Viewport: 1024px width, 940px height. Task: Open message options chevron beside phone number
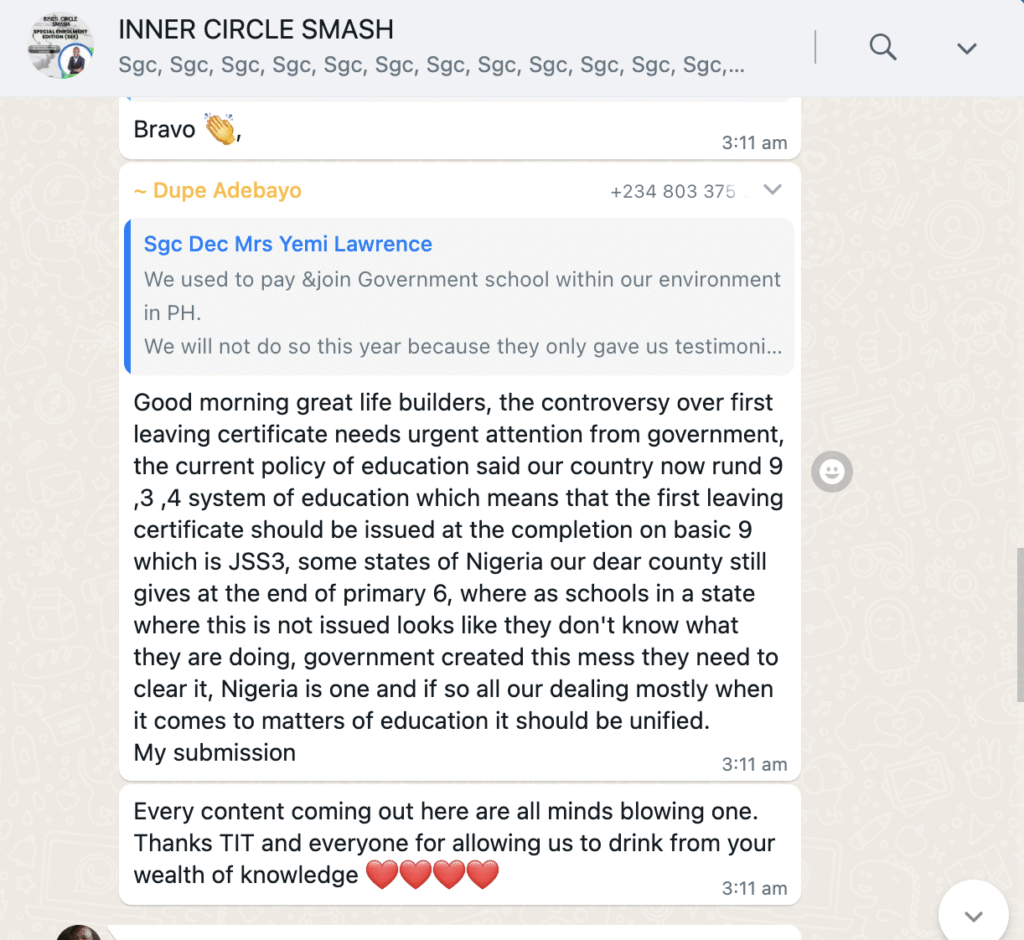773,189
